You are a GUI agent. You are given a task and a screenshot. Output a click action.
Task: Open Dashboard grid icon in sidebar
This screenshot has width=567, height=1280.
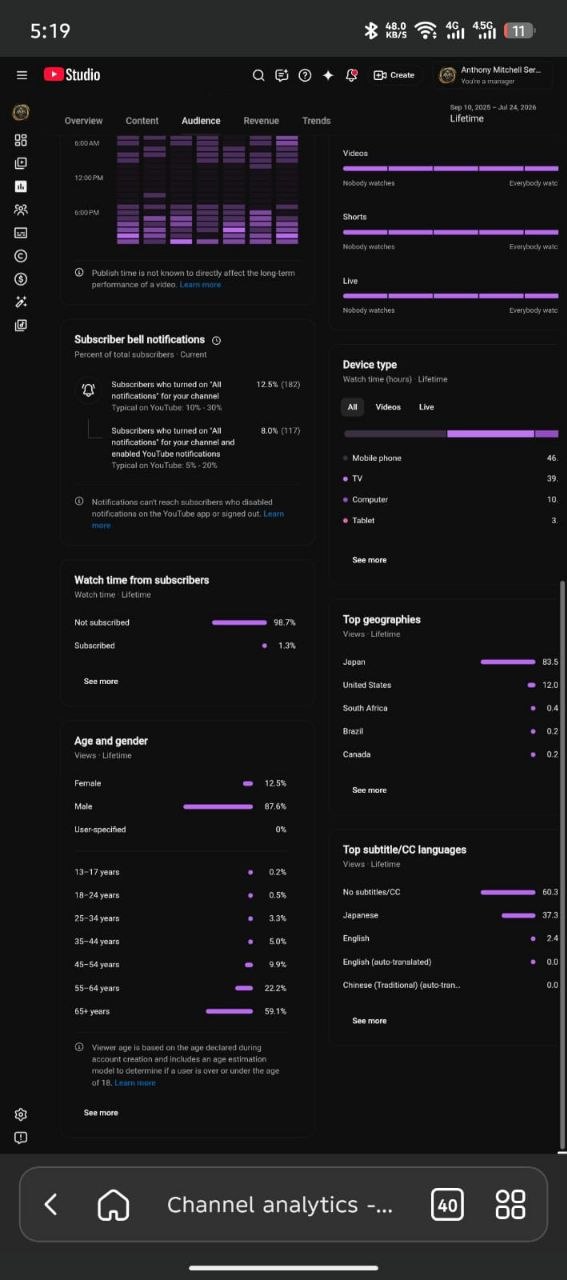(x=21, y=140)
